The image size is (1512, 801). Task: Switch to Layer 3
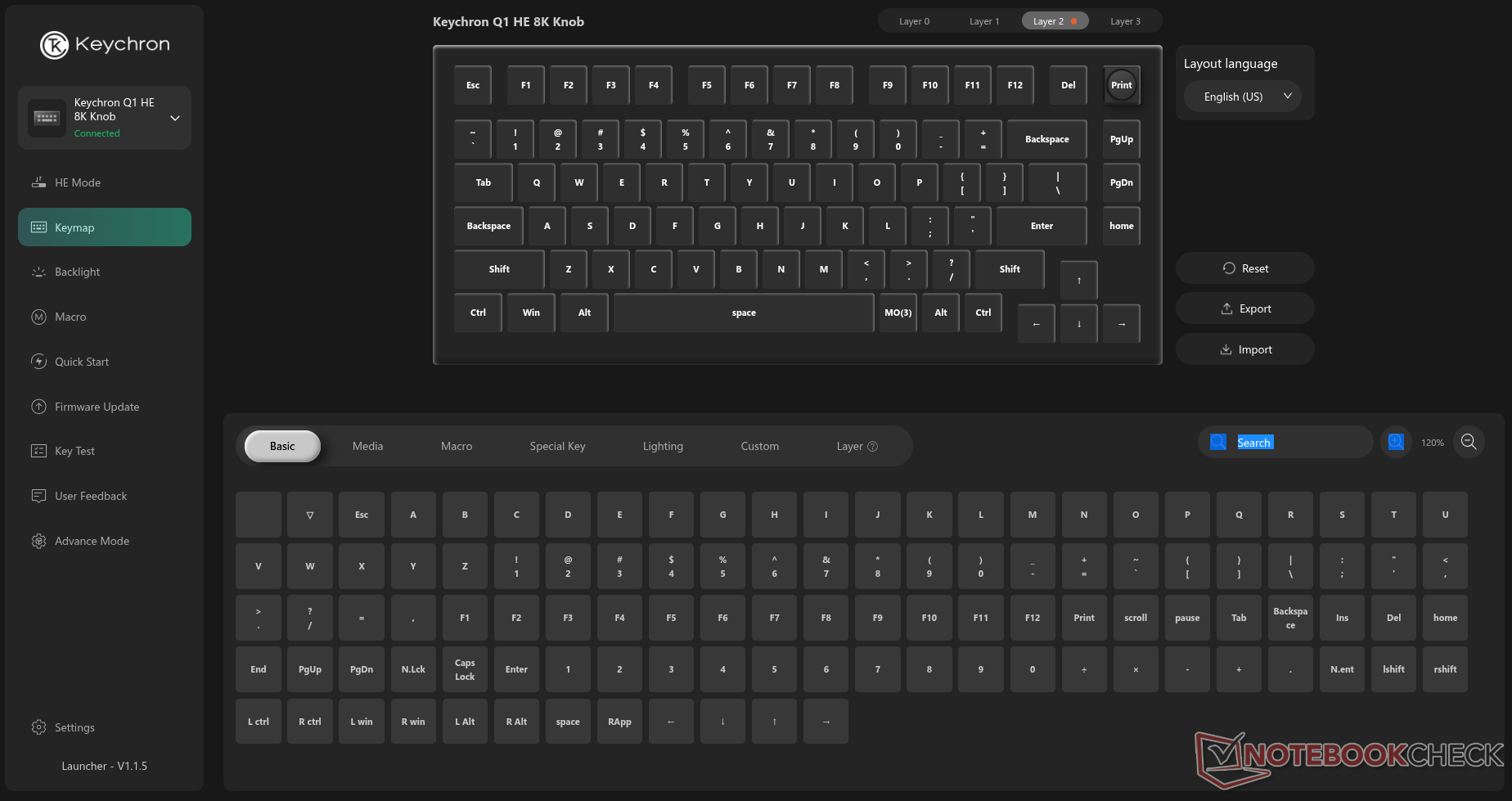click(x=1125, y=21)
